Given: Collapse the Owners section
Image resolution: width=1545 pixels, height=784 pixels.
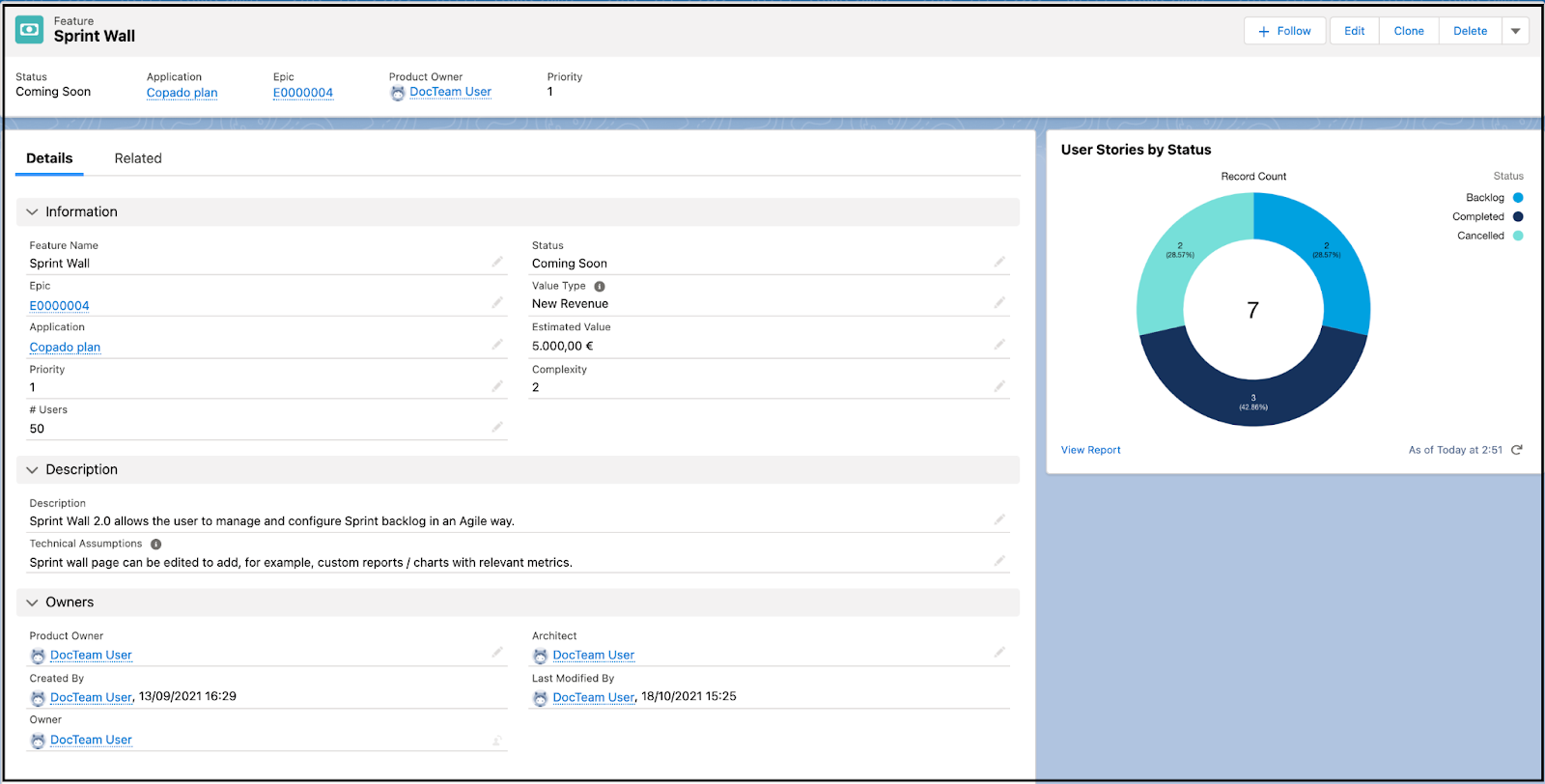Looking at the screenshot, I should coord(33,602).
